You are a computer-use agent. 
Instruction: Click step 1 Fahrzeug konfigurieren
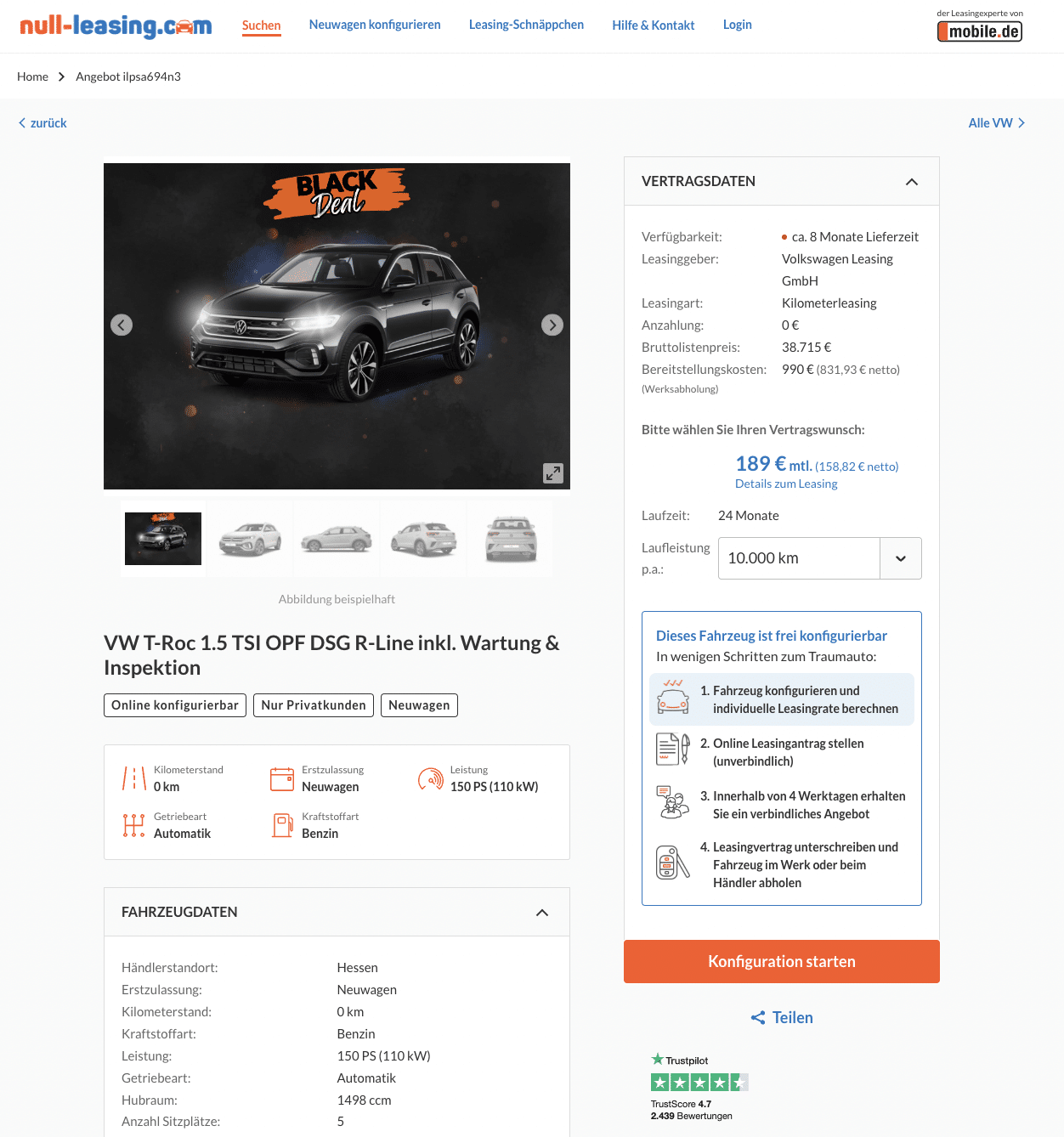tap(782, 699)
